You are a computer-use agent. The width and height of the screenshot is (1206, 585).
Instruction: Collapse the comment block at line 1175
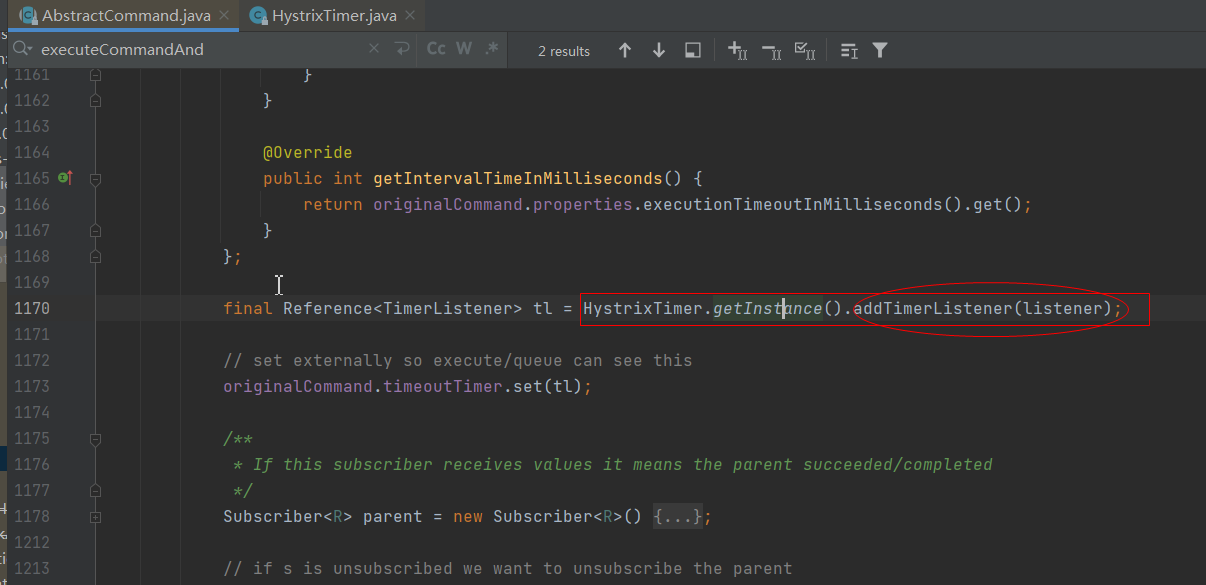pyautogui.click(x=95, y=438)
